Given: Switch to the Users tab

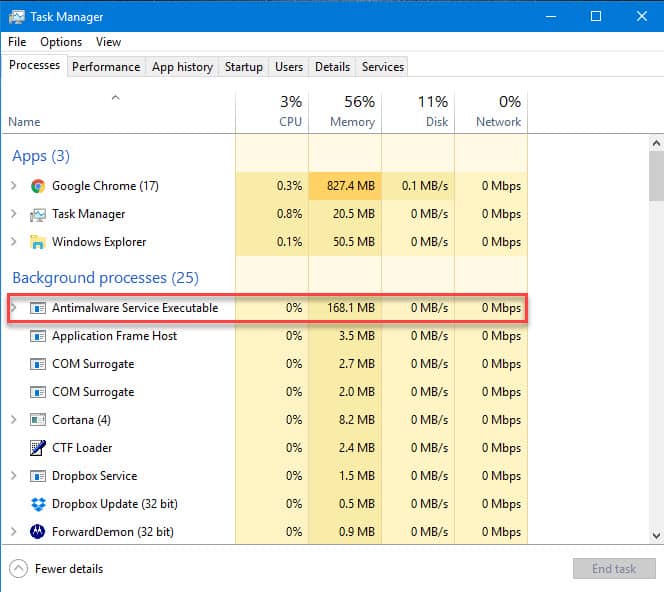Looking at the screenshot, I should 289,67.
